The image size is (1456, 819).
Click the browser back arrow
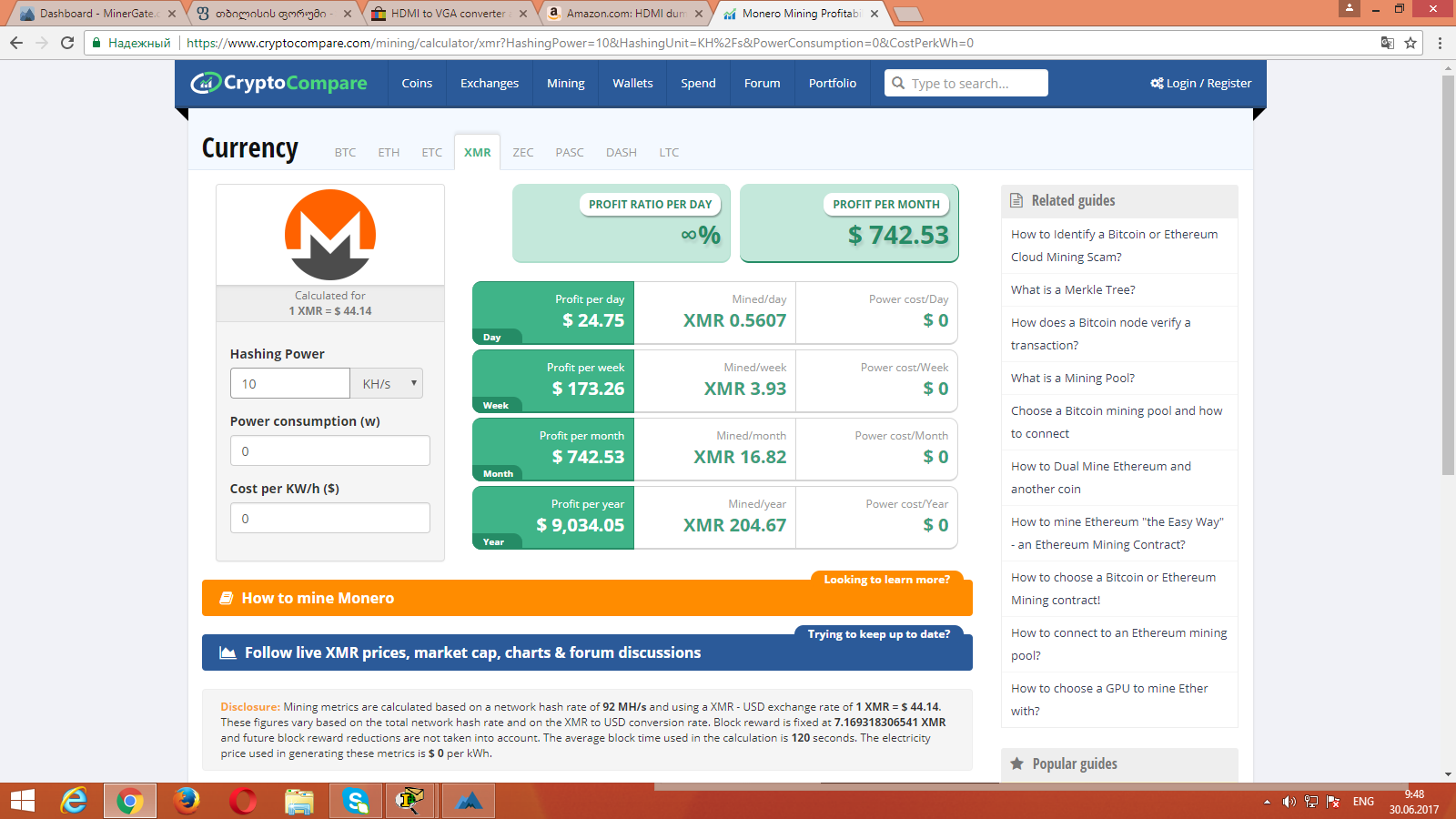point(16,43)
